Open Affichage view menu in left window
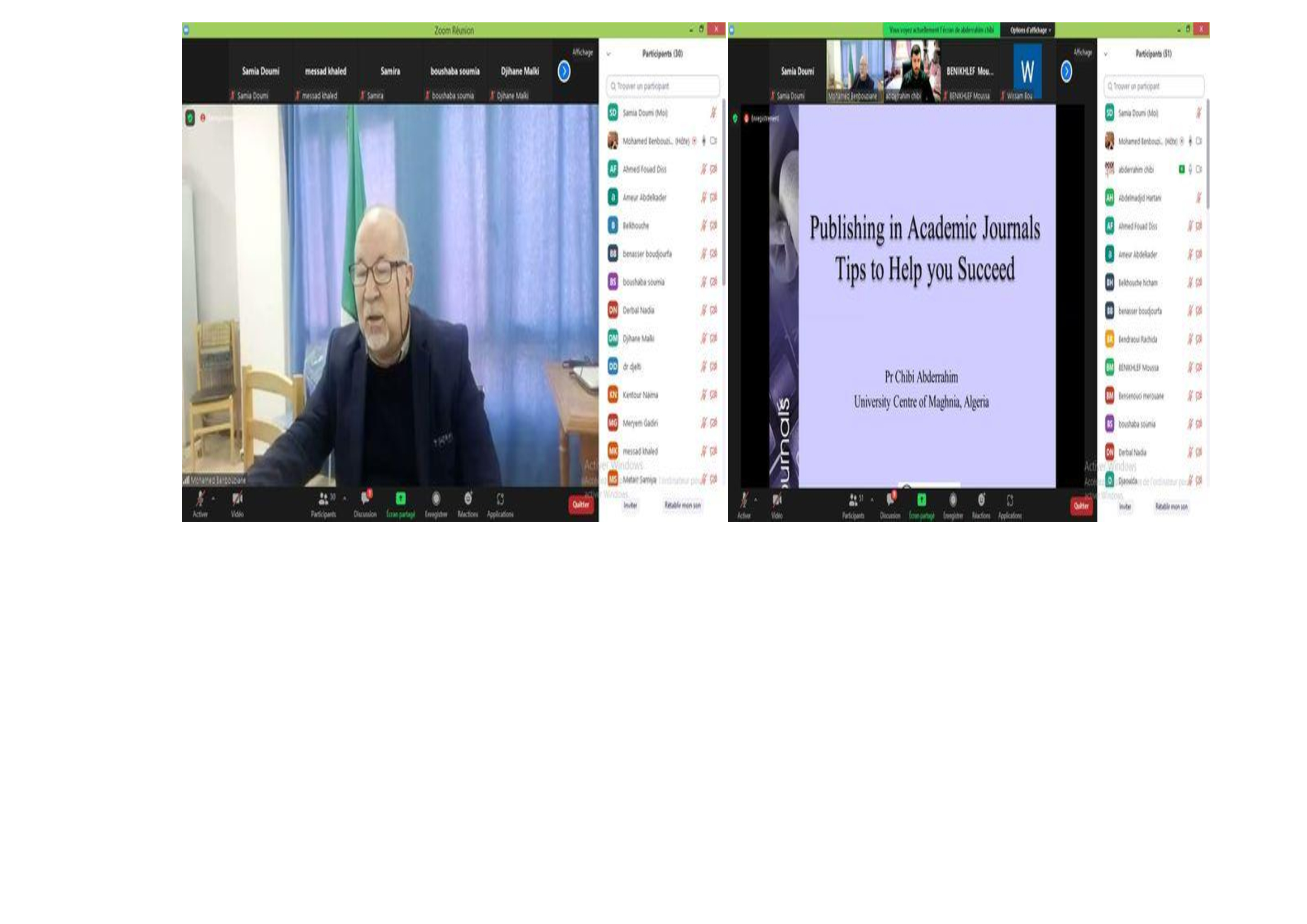This screenshot has height=924, width=1307. point(582,53)
